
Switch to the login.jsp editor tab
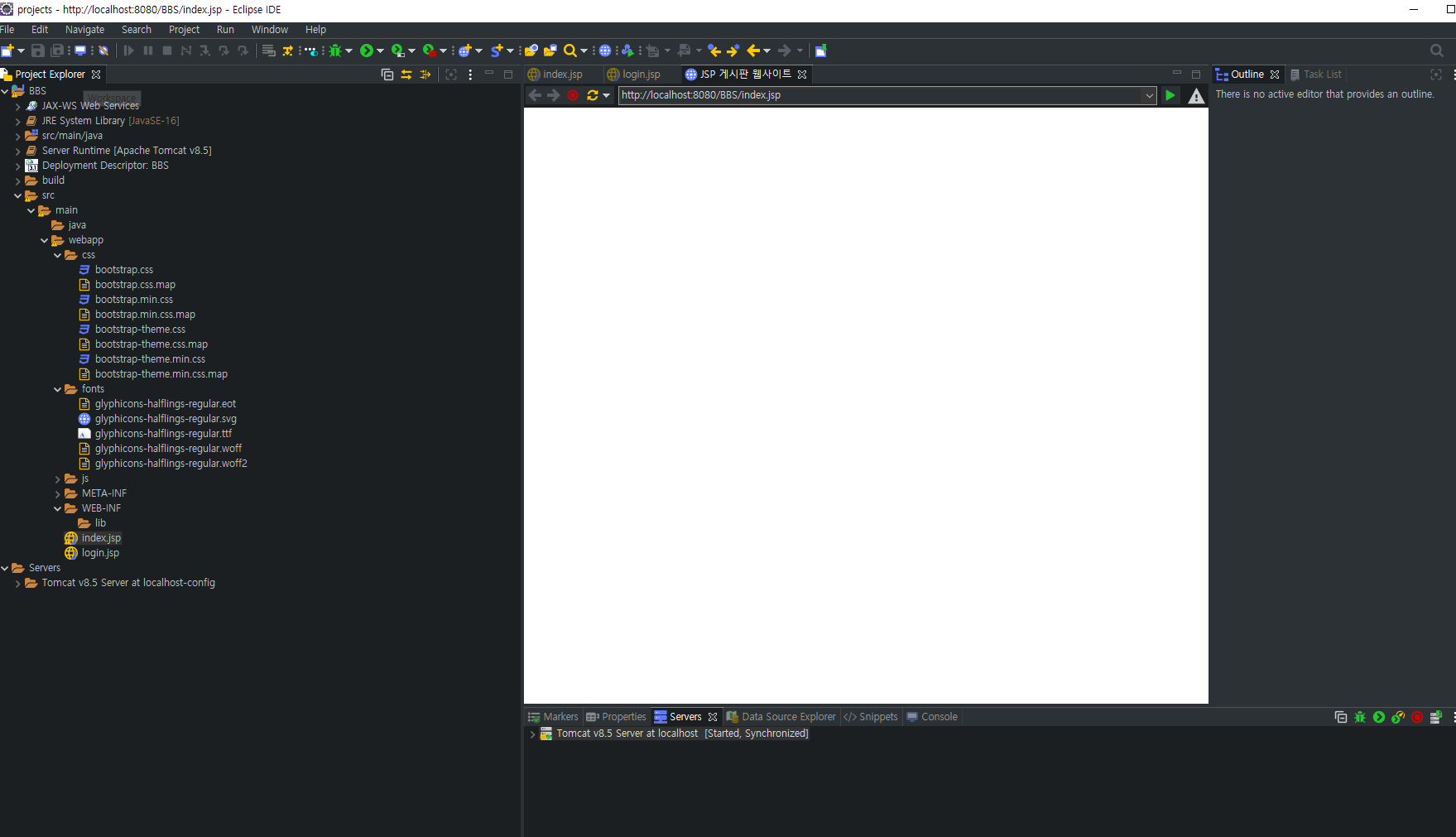point(641,75)
